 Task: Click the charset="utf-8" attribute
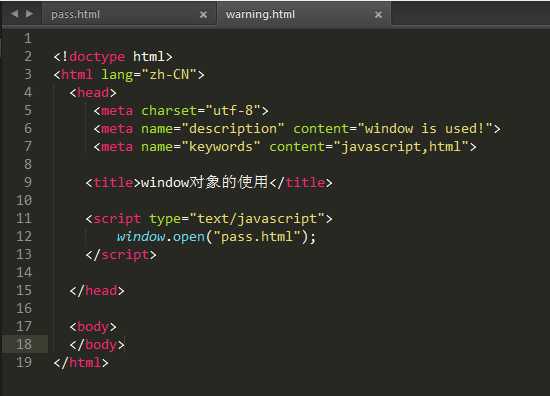coord(201,110)
